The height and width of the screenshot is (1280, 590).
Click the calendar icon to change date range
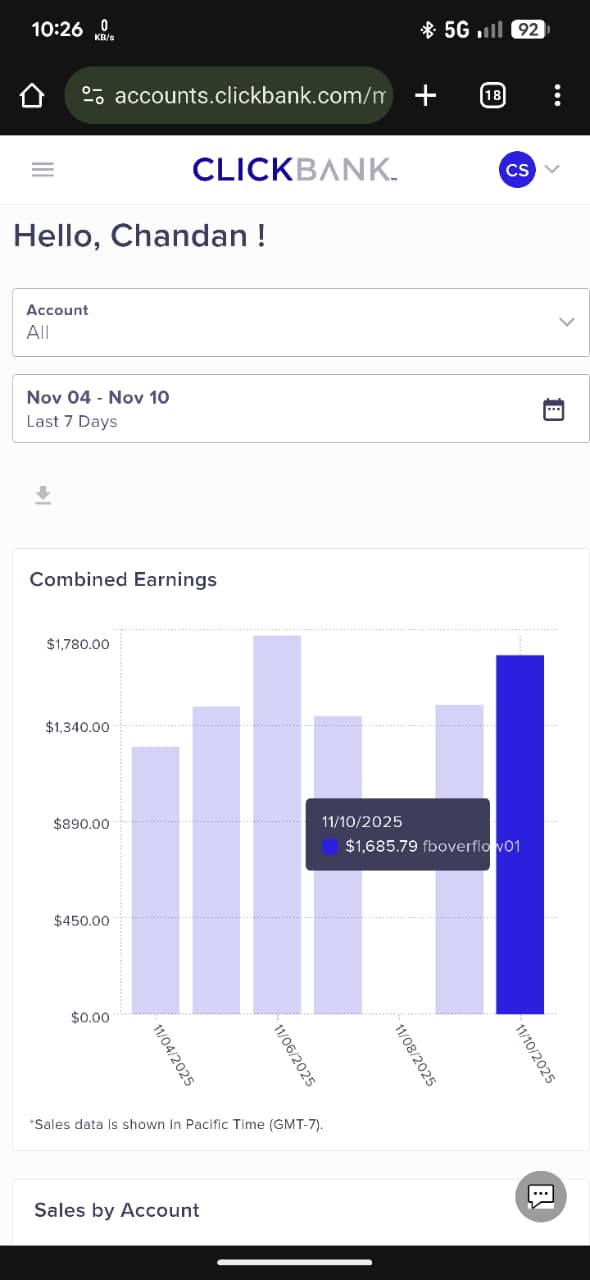coord(554,409)
